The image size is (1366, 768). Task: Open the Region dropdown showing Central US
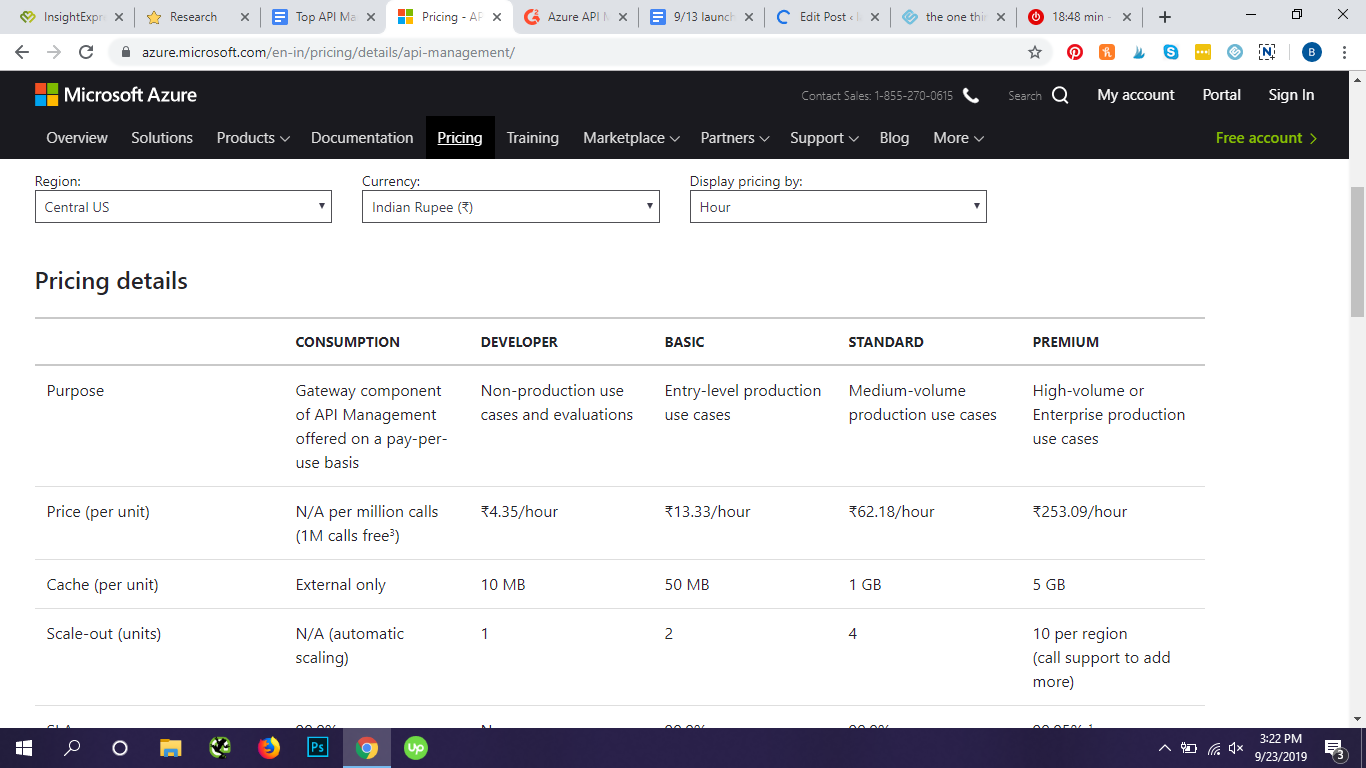(183, 207)
